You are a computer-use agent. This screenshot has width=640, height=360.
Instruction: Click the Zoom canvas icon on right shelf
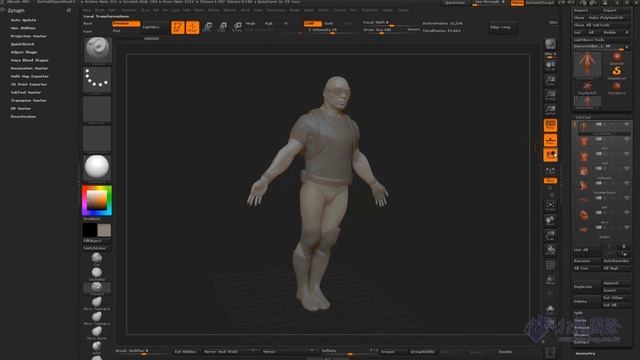pyautogui.click(x=550, y=80)
